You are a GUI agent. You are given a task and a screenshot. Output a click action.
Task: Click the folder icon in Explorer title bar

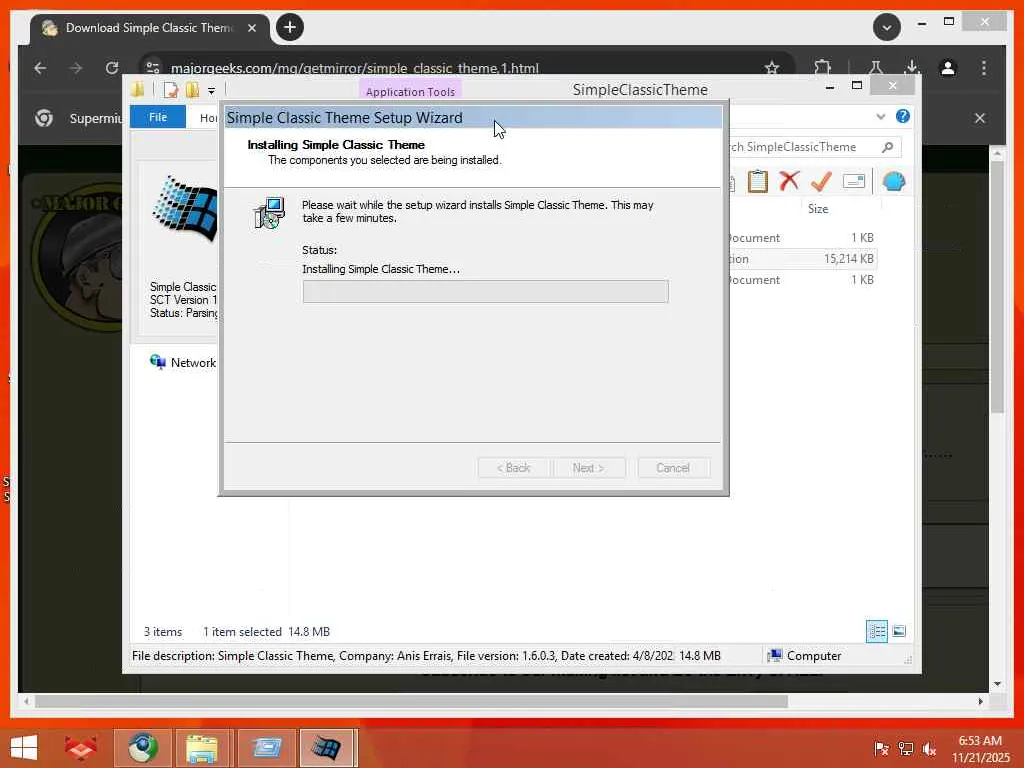tap(138, 89)
